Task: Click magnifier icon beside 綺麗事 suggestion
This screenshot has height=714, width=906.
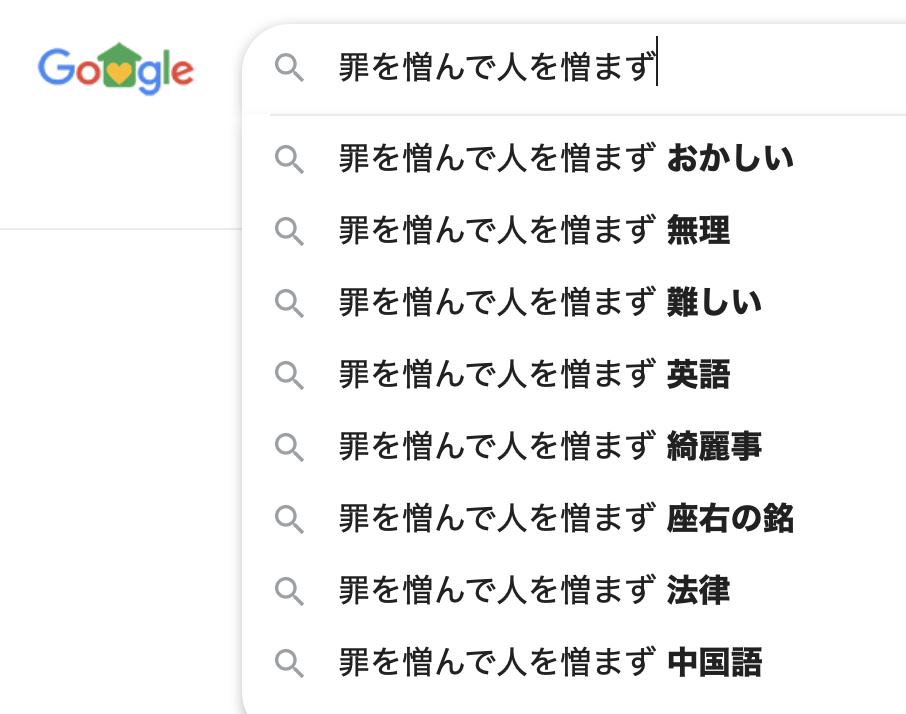Action: pyautogui.click(x=289, y=447)
